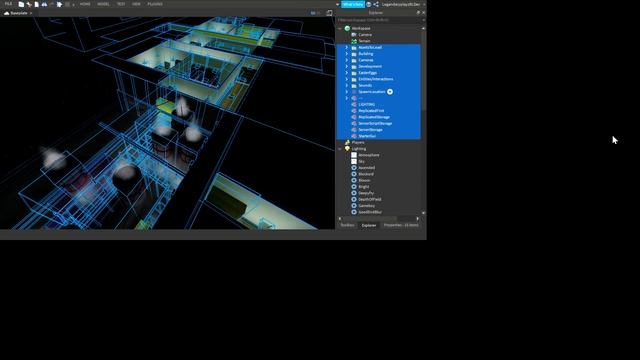Click the New file icon in the quick toolbar
The height and width of the screenshot is (360, 640).
point(21,4)
